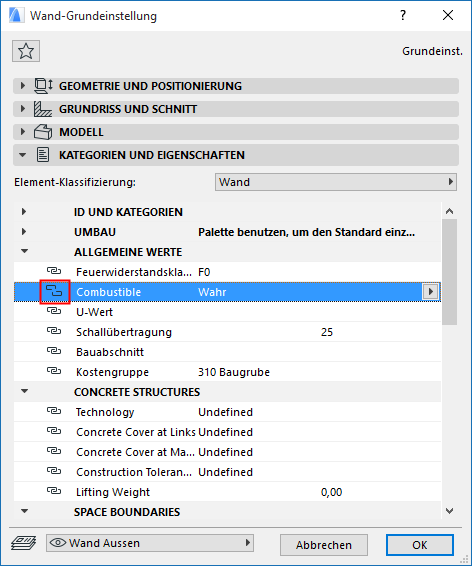The image size is (472, 566).
Task: Click the ArchiCAD logo in title bar
Action: 16,16
